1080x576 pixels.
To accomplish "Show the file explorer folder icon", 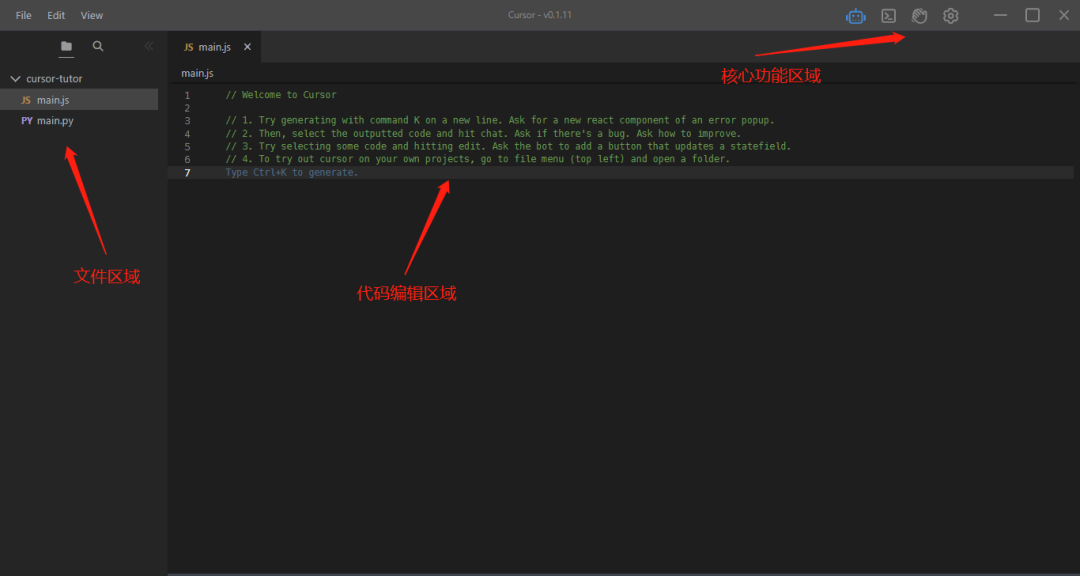I will click(x=66, y=46).
